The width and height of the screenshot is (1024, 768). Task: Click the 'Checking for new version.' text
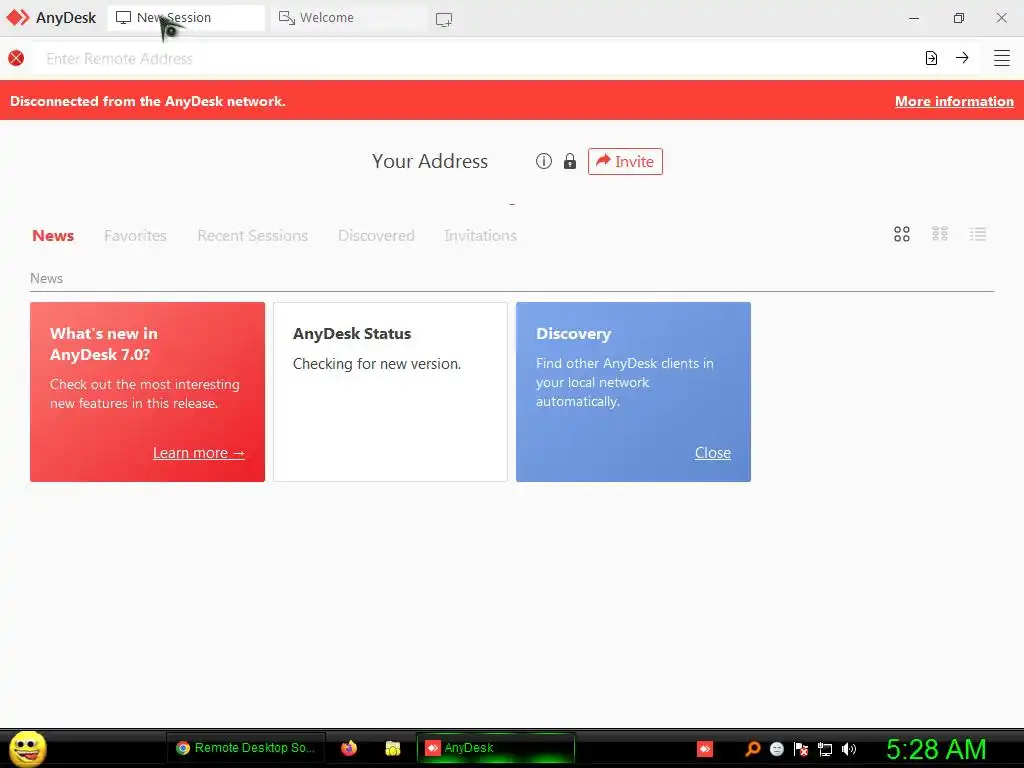pos(377,364)
